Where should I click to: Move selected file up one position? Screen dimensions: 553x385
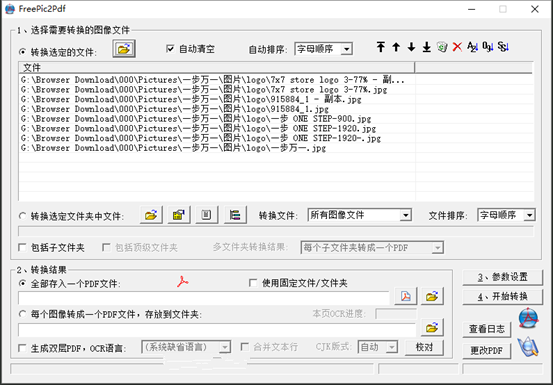pos(396,47)
